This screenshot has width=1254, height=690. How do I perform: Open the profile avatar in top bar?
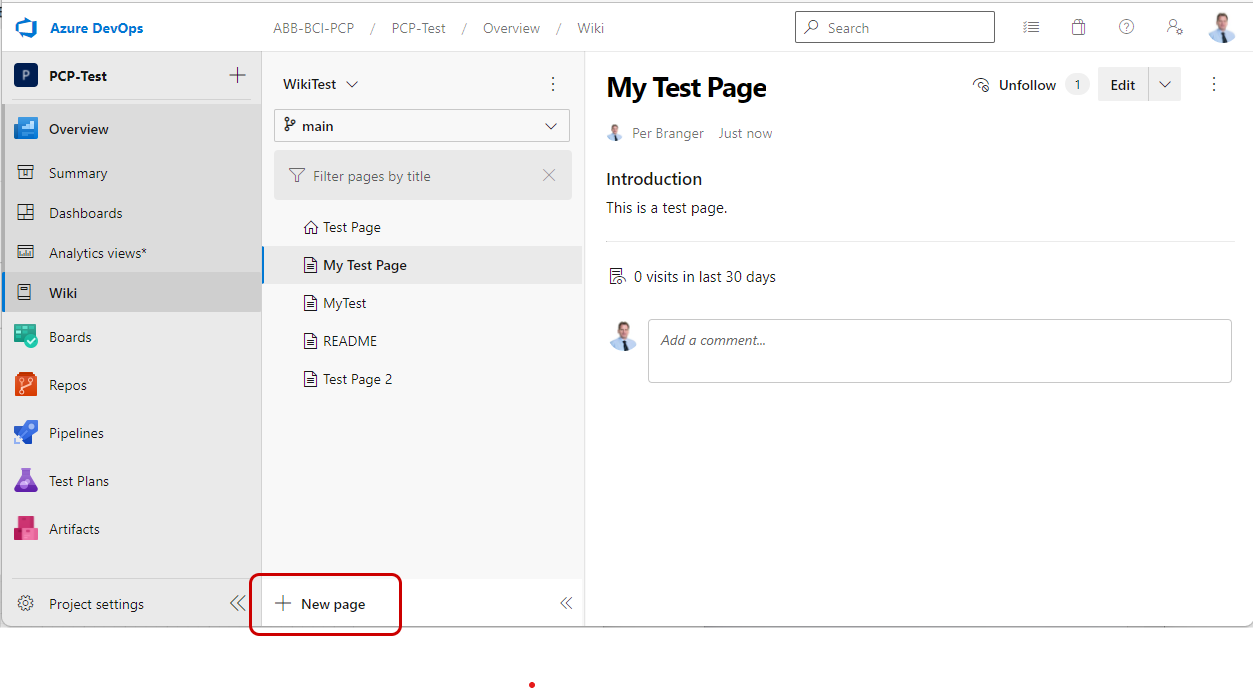(1222, 28)
